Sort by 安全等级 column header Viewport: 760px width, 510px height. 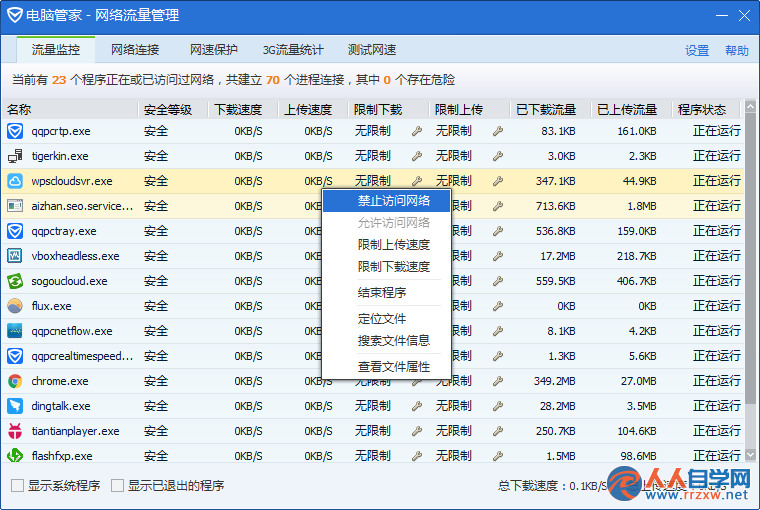tap(173, 110)
